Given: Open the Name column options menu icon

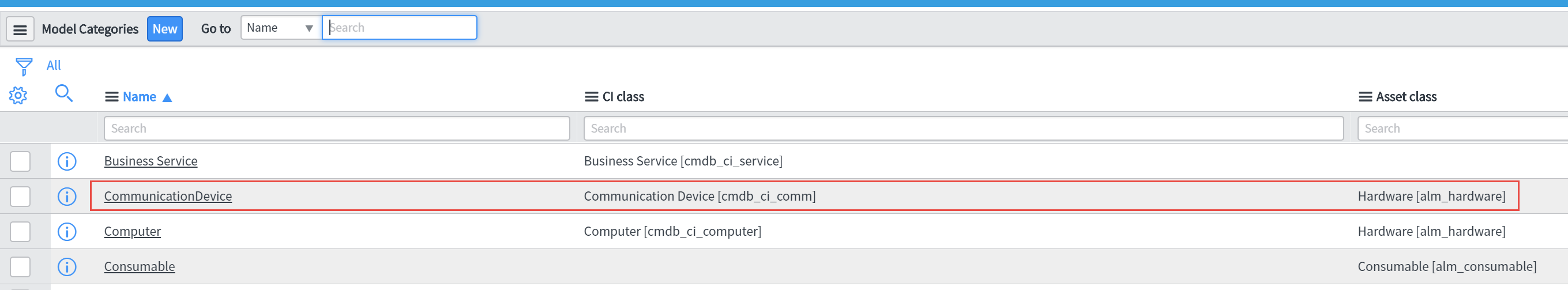Looking at the screenshot, I should click(111, 97).
